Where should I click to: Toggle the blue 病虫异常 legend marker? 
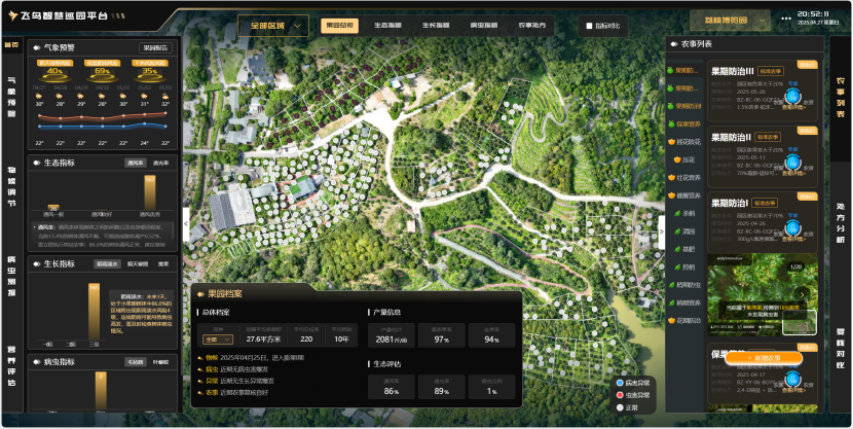(x=620, y=383)
